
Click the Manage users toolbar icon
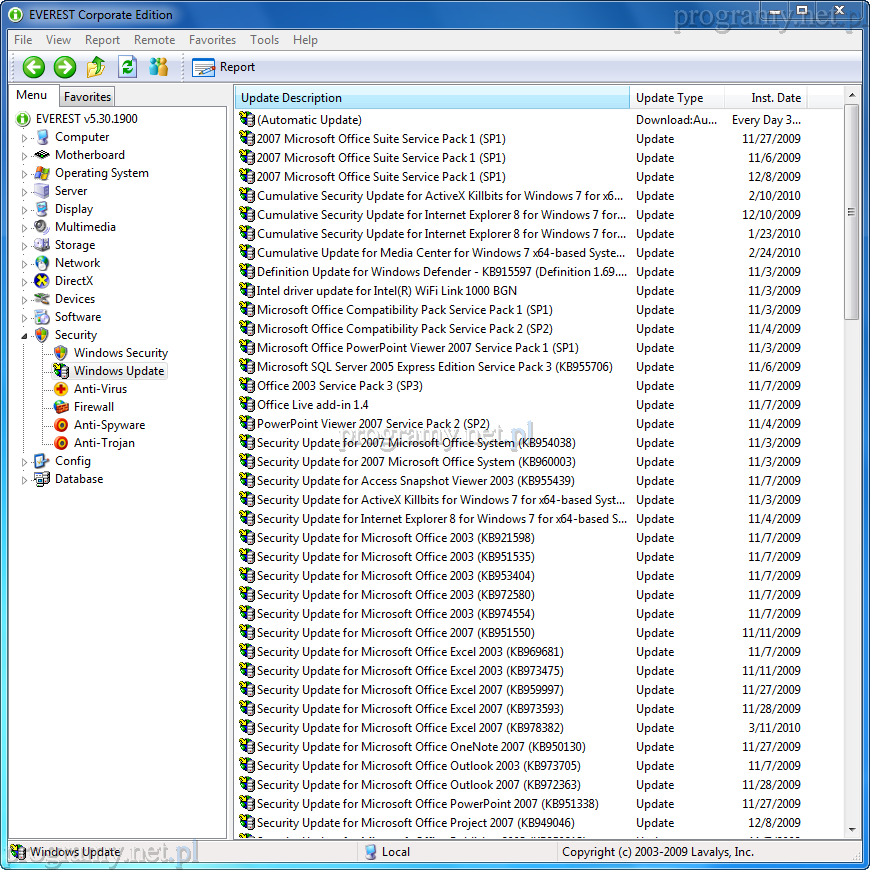[x=158, y=67]
